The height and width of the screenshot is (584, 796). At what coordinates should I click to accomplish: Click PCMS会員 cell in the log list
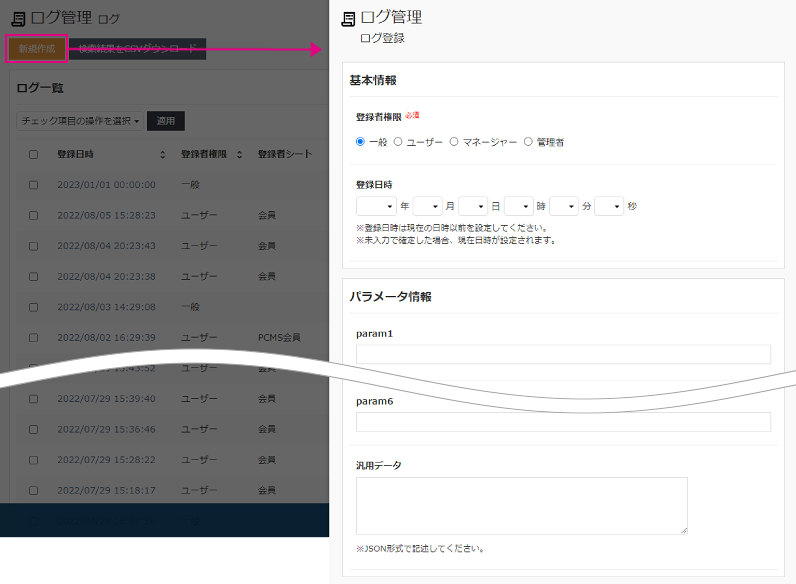(x=279, y=338)
